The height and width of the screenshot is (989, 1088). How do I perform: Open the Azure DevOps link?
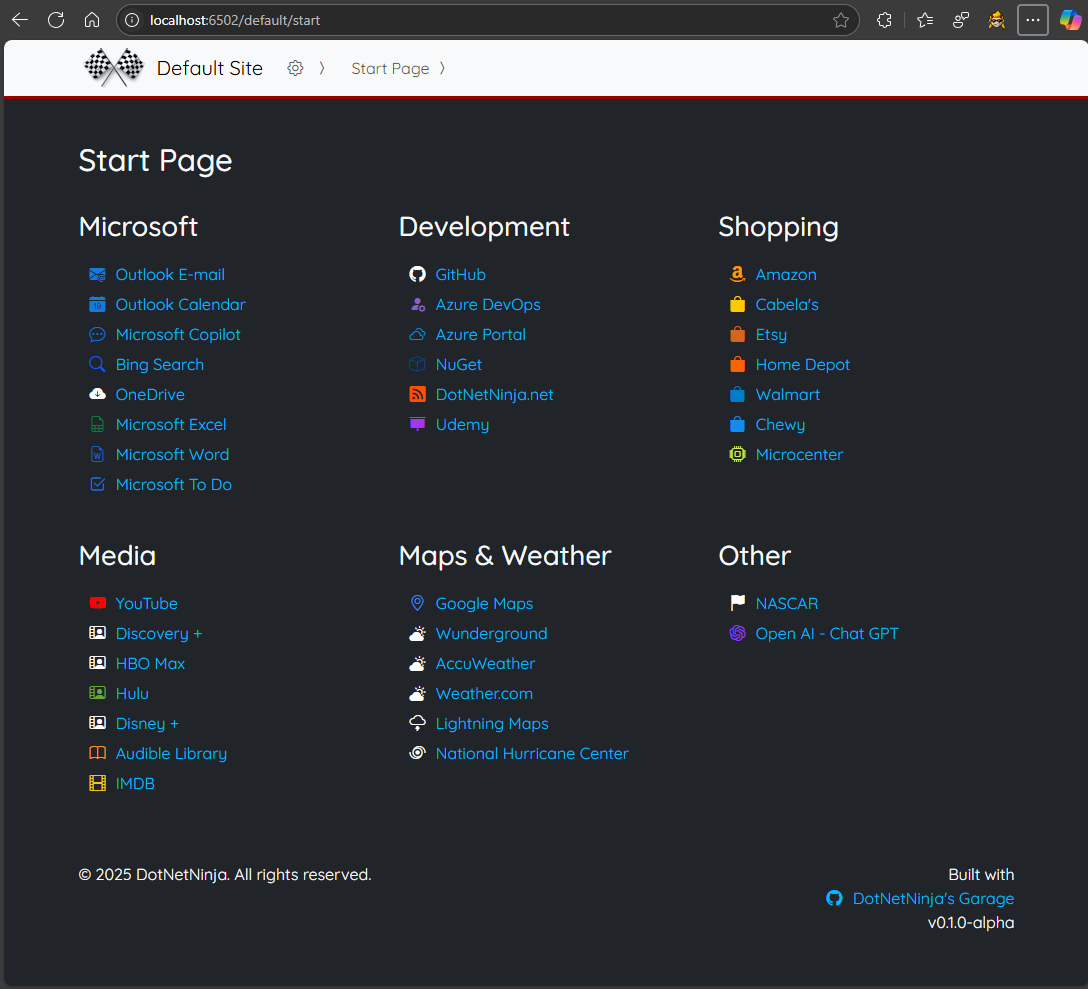pyautogui.click(x=488, y=305)
